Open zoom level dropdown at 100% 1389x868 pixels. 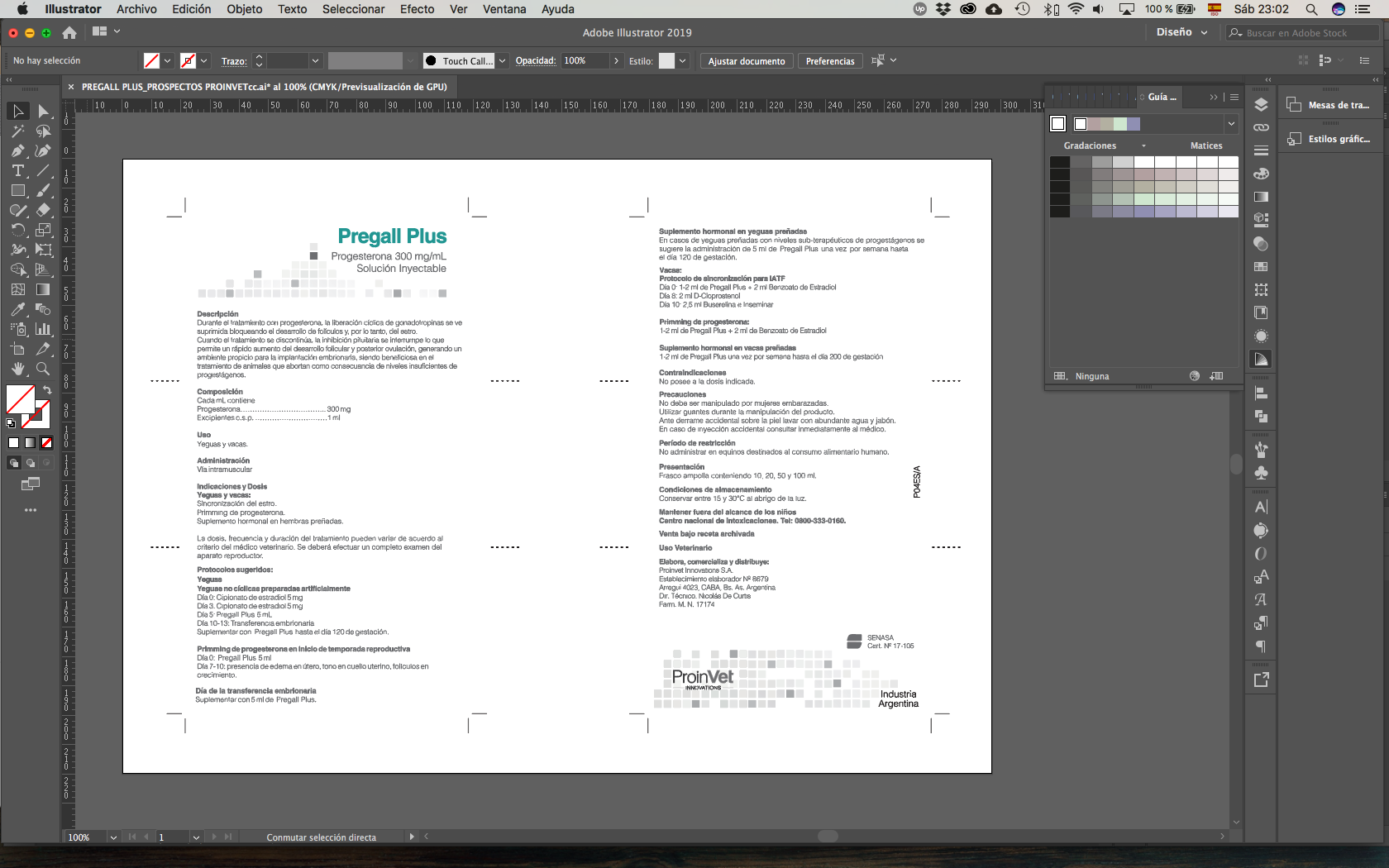coord(113,837)
